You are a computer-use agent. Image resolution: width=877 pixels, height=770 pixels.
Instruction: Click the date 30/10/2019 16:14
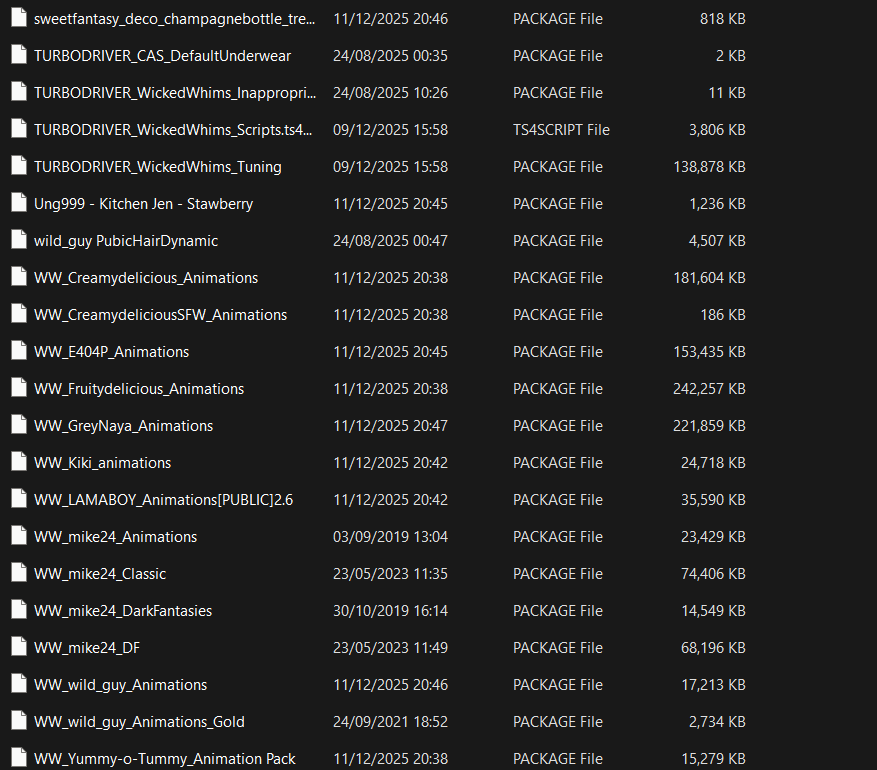390,611
